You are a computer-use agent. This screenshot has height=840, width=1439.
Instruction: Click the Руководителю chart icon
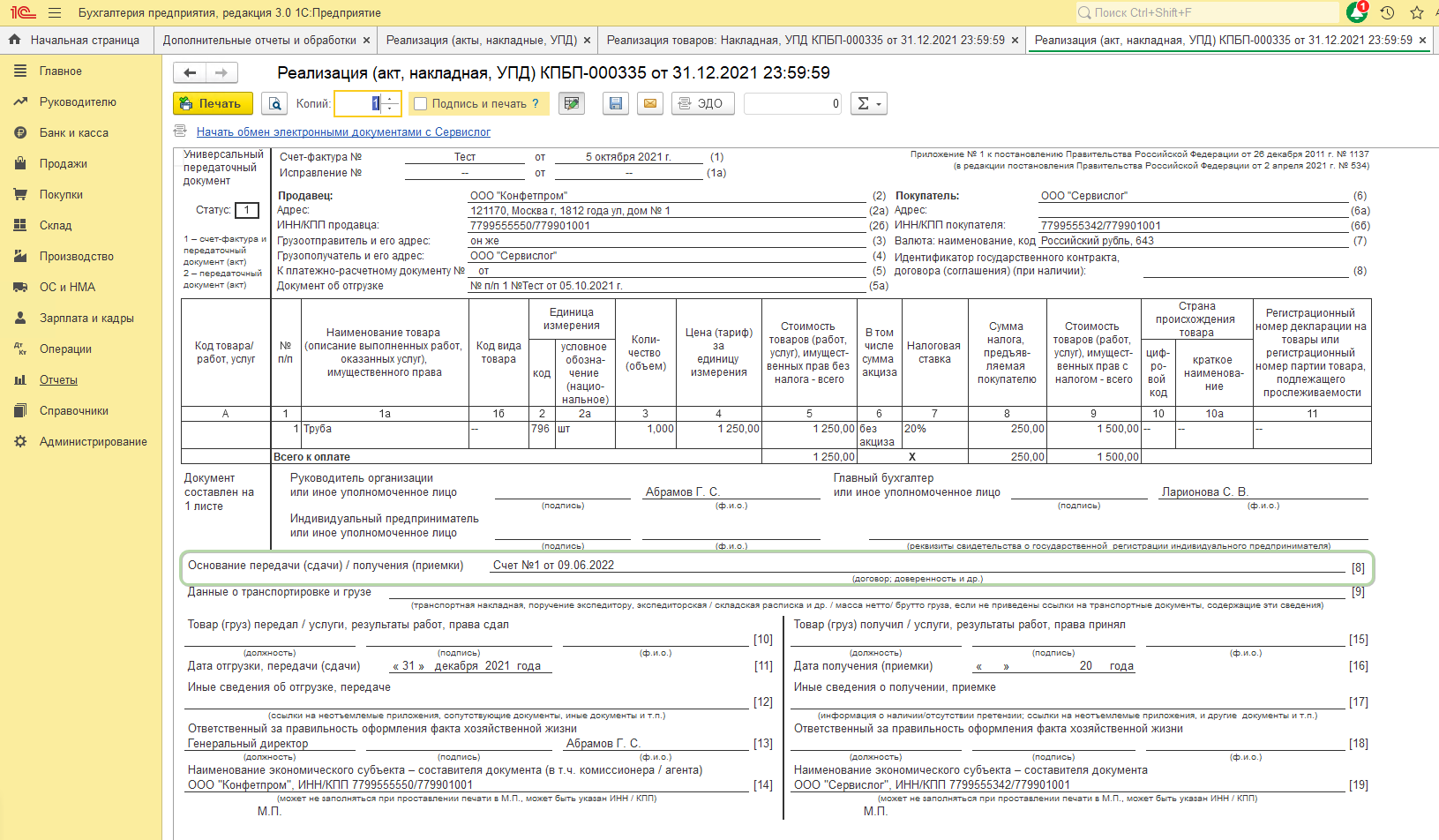pyautogui.click(x=20, y=102)
